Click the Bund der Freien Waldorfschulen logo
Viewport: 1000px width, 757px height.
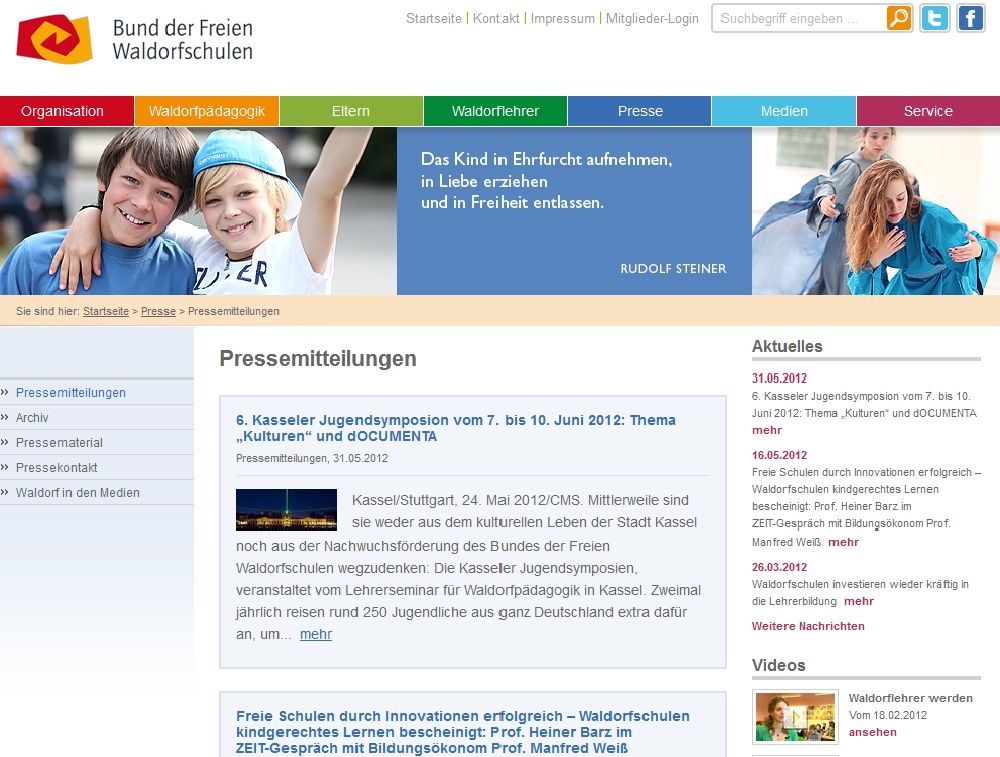[x=134, y=40]
